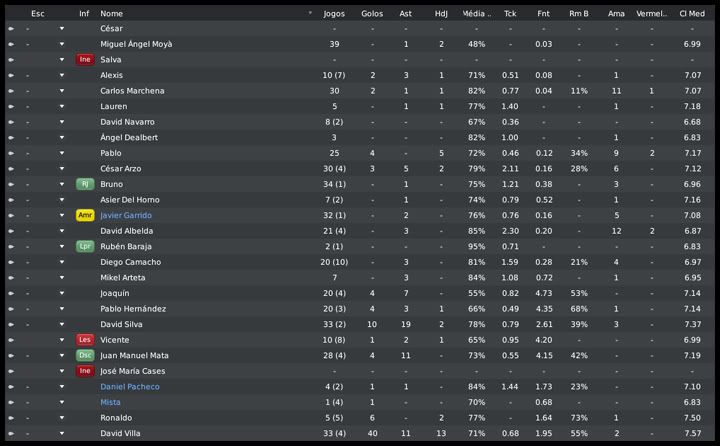The height and width of the screenshot is (446, 720).
Task: Open Daniel Pacheco's player profile link
Action: [x=129, y=386]
